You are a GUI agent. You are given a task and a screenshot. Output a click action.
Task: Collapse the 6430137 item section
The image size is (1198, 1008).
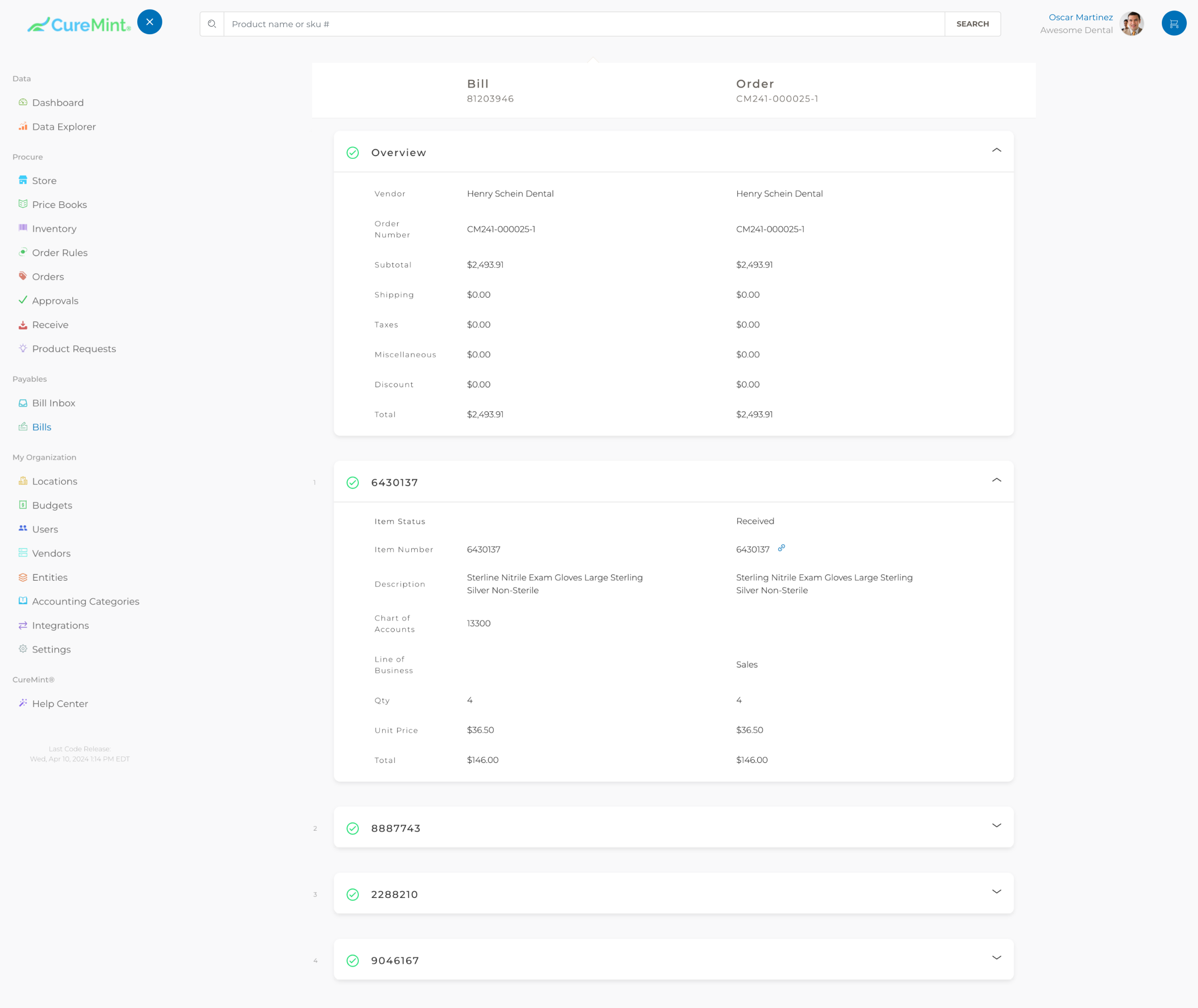[x=996, y=480]
